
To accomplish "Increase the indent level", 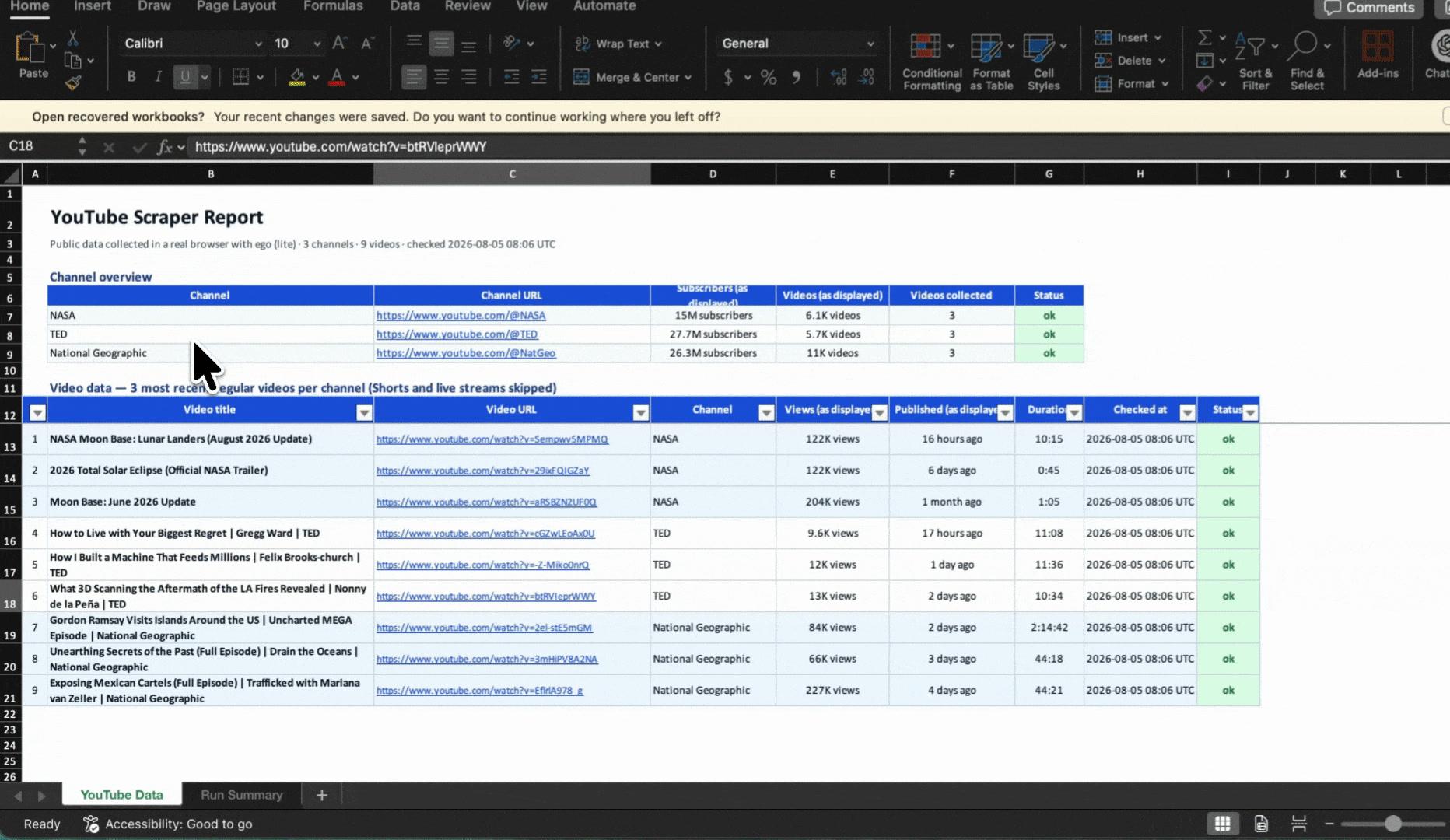I will pos(538,77).
